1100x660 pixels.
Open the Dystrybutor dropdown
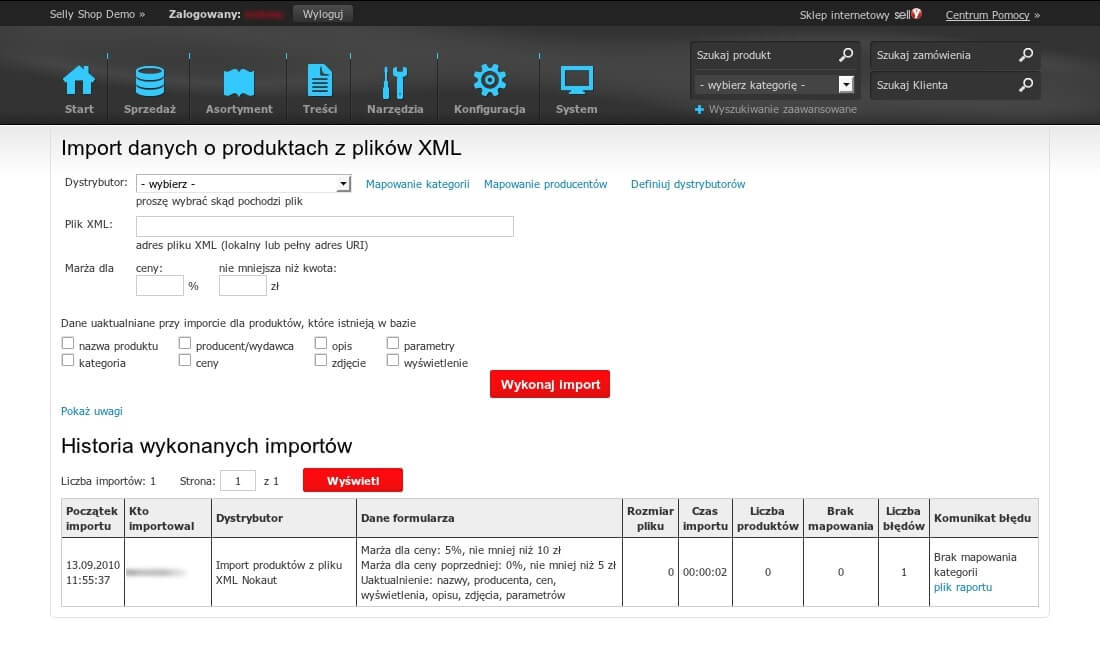pyautogui.click(x=244, y=184)
